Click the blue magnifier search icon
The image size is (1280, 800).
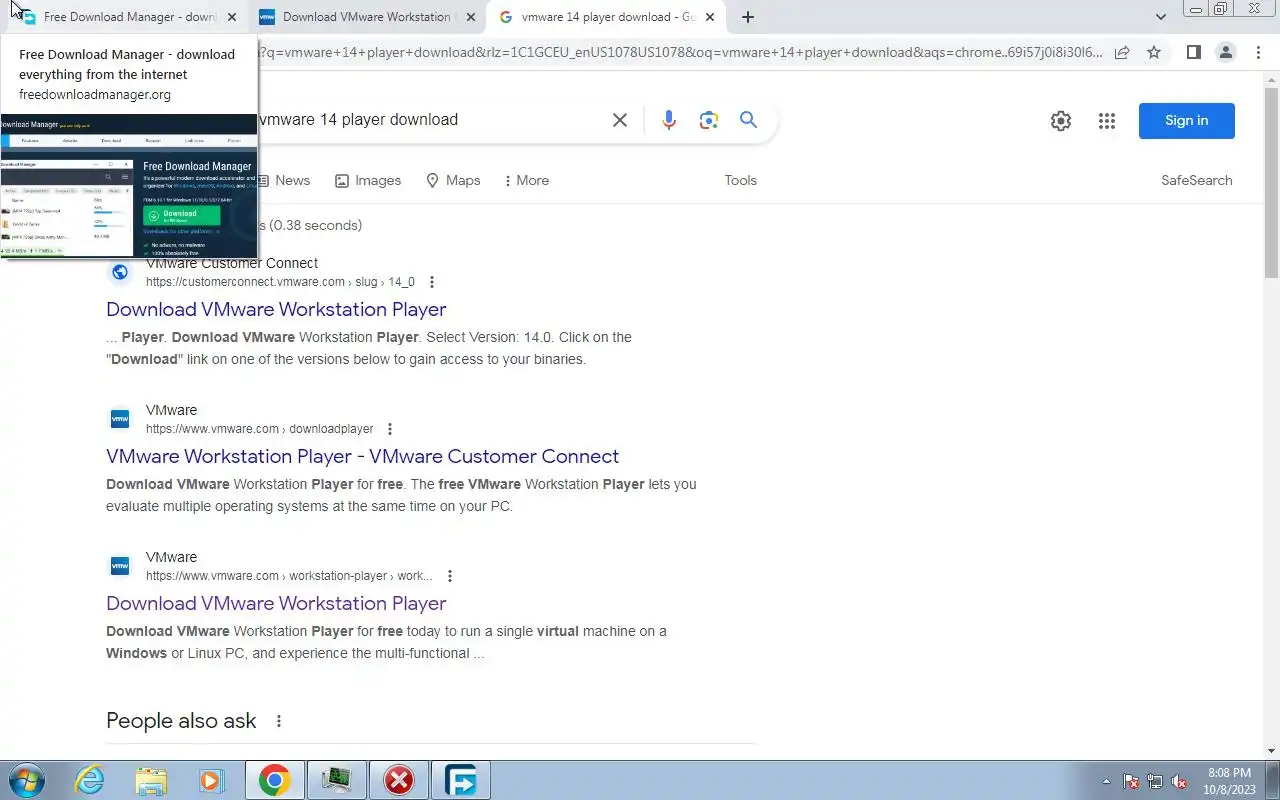[x=748, y=120]
